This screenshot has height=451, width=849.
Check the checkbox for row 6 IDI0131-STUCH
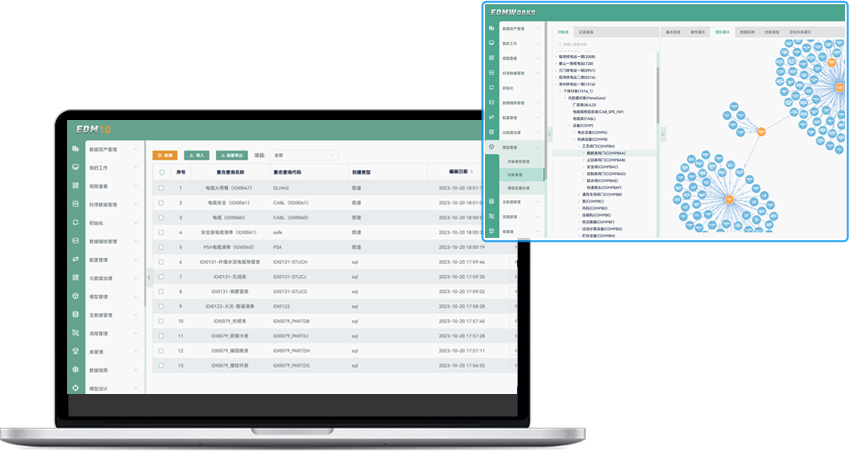[161, 262]
